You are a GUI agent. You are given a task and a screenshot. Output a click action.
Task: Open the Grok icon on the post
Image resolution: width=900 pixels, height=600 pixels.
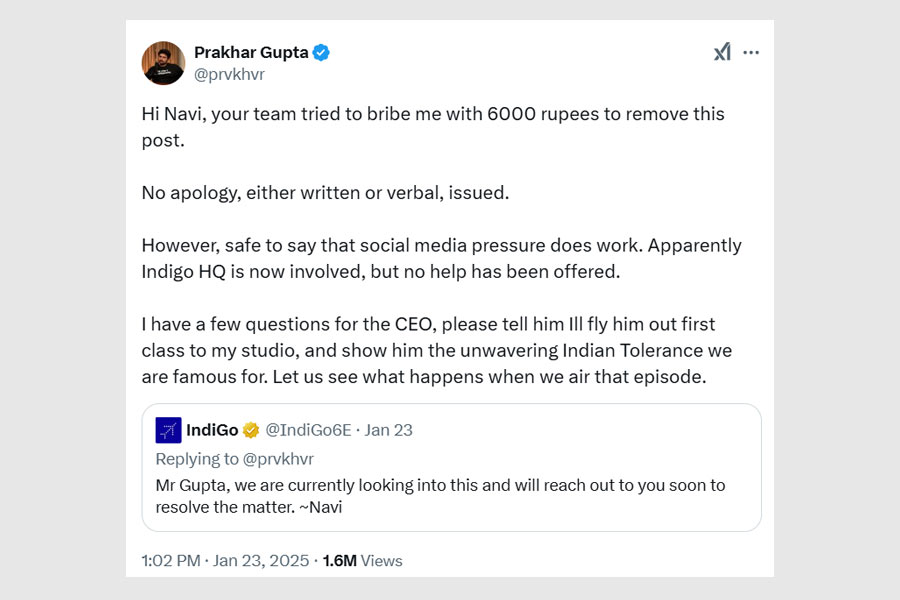coord(722,52)
